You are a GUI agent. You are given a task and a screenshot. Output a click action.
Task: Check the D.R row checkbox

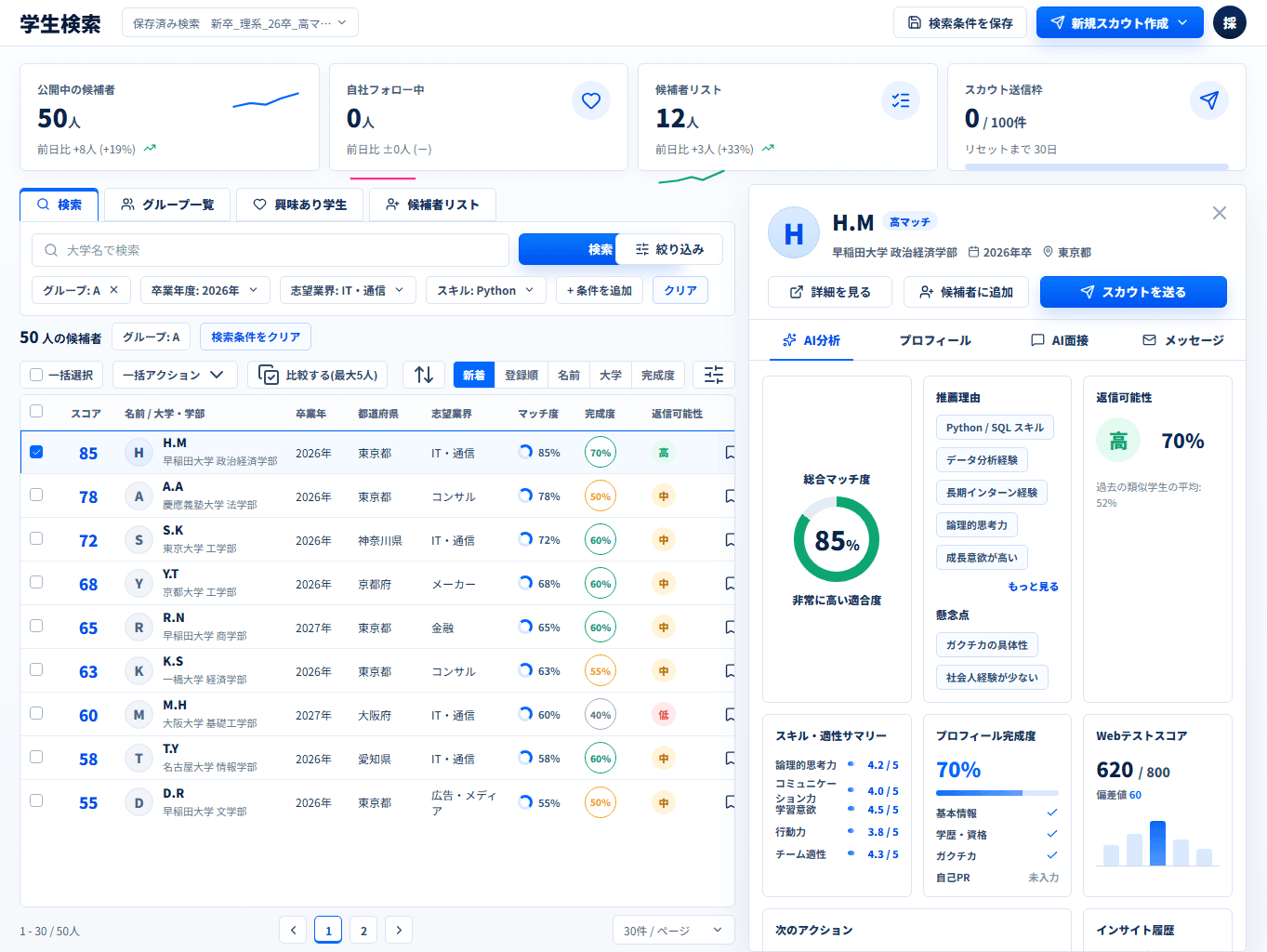click(x=36, y=800)
